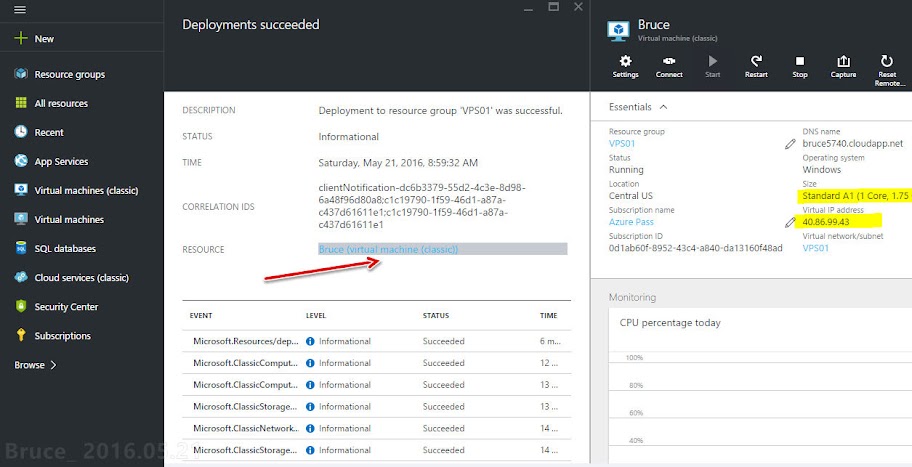The image size is (912, 467).
Task: Select Security Center menu item
Action: point(66,307)
